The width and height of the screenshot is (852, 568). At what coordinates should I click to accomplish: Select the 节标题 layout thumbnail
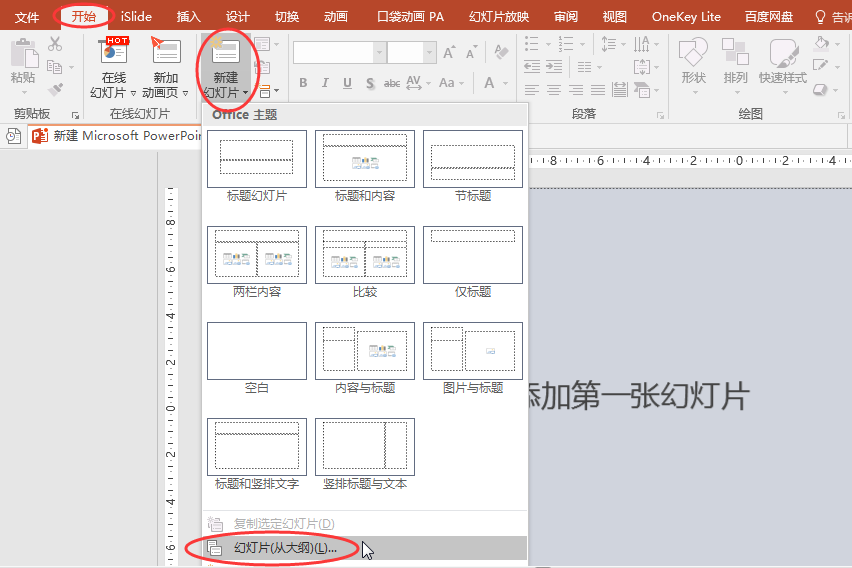coord(473,159)
